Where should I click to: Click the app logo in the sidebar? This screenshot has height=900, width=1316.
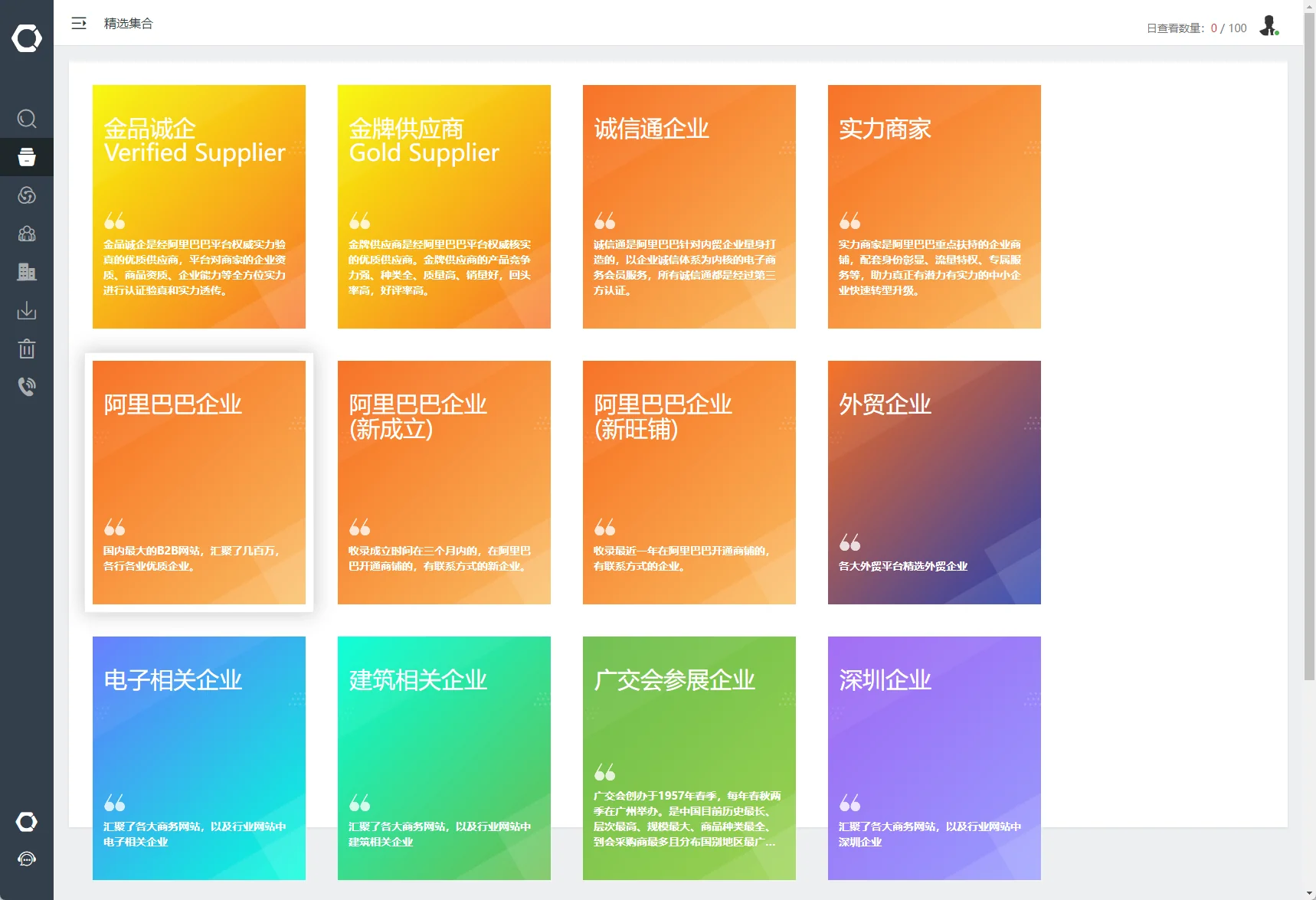pyautogui.click(x=27, y=38)
